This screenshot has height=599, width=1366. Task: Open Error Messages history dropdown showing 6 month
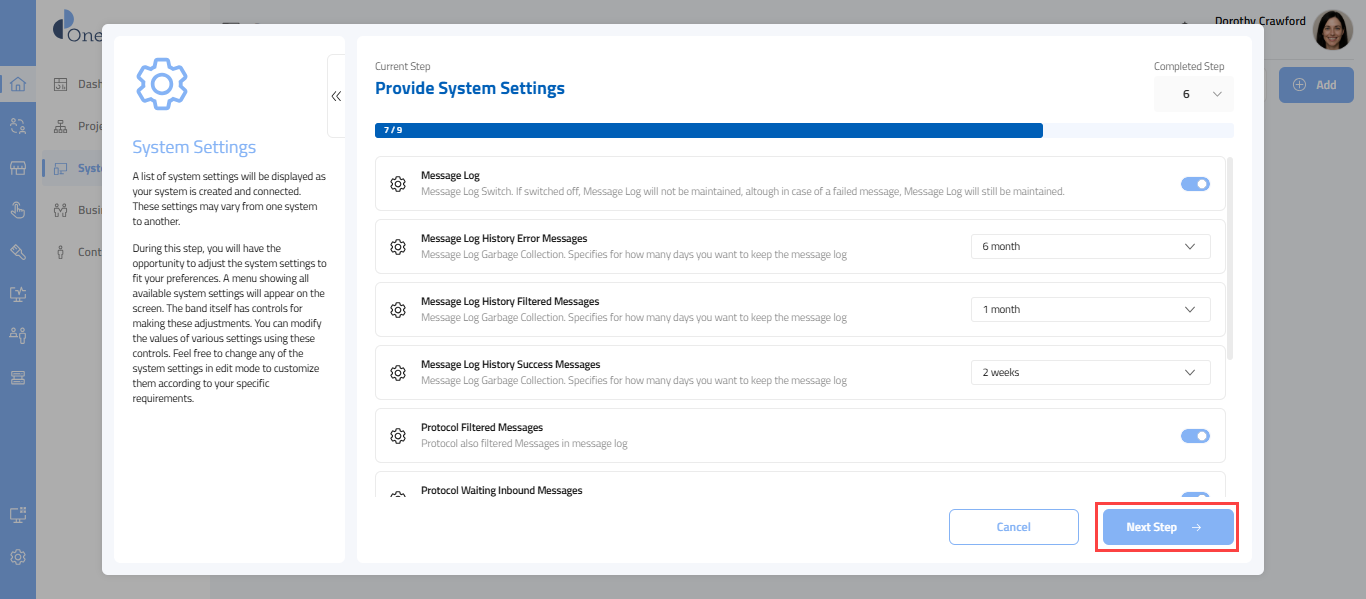pos(1090,247)
